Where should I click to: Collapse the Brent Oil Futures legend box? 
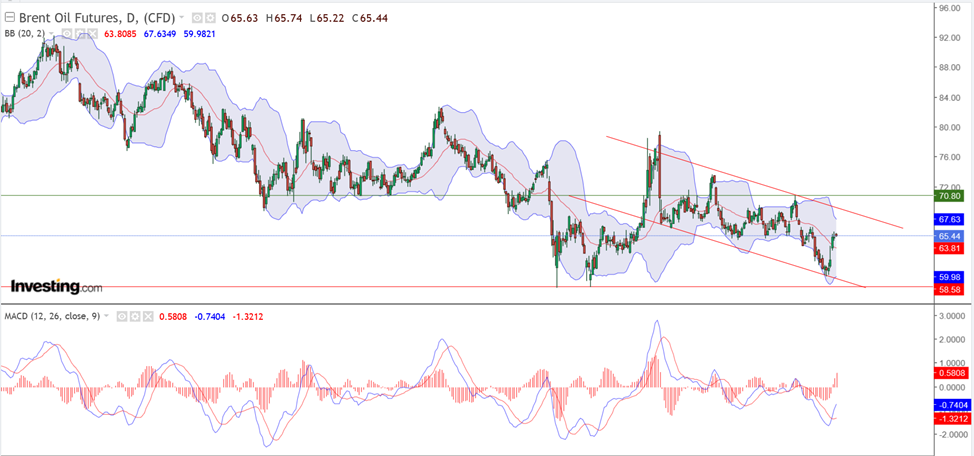(10, 18)
